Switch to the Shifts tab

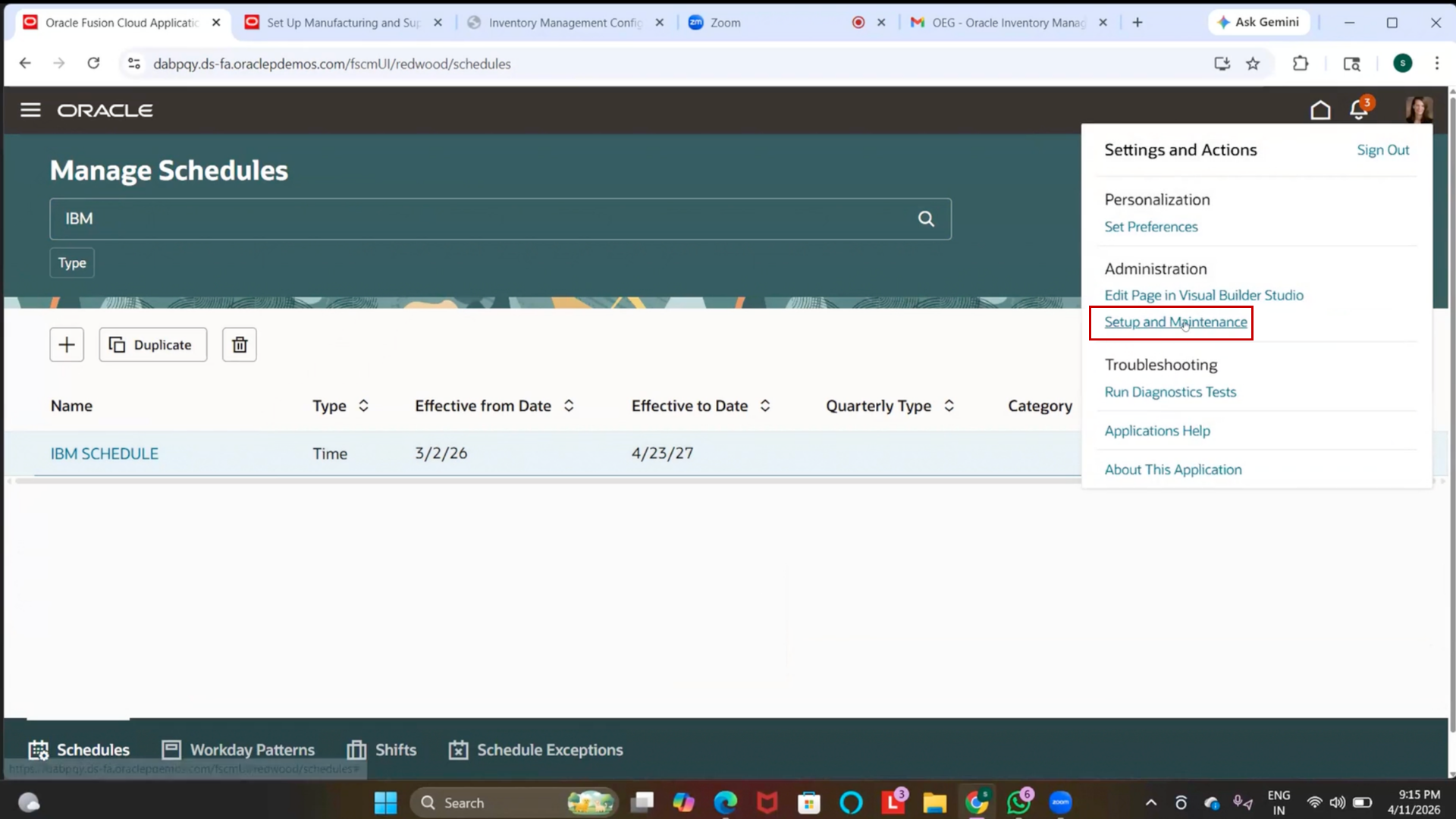point(381,750)
